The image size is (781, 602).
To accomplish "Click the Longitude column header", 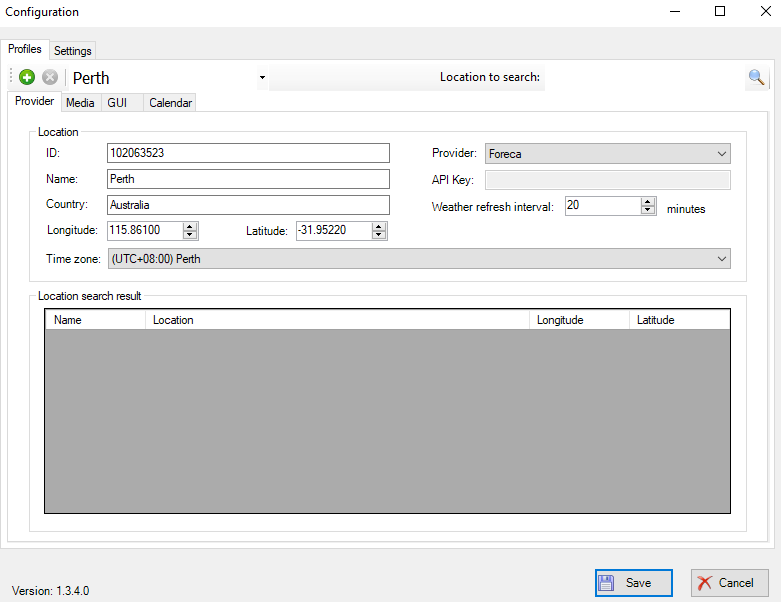I will pyautogui.click(x=579, y=320).
